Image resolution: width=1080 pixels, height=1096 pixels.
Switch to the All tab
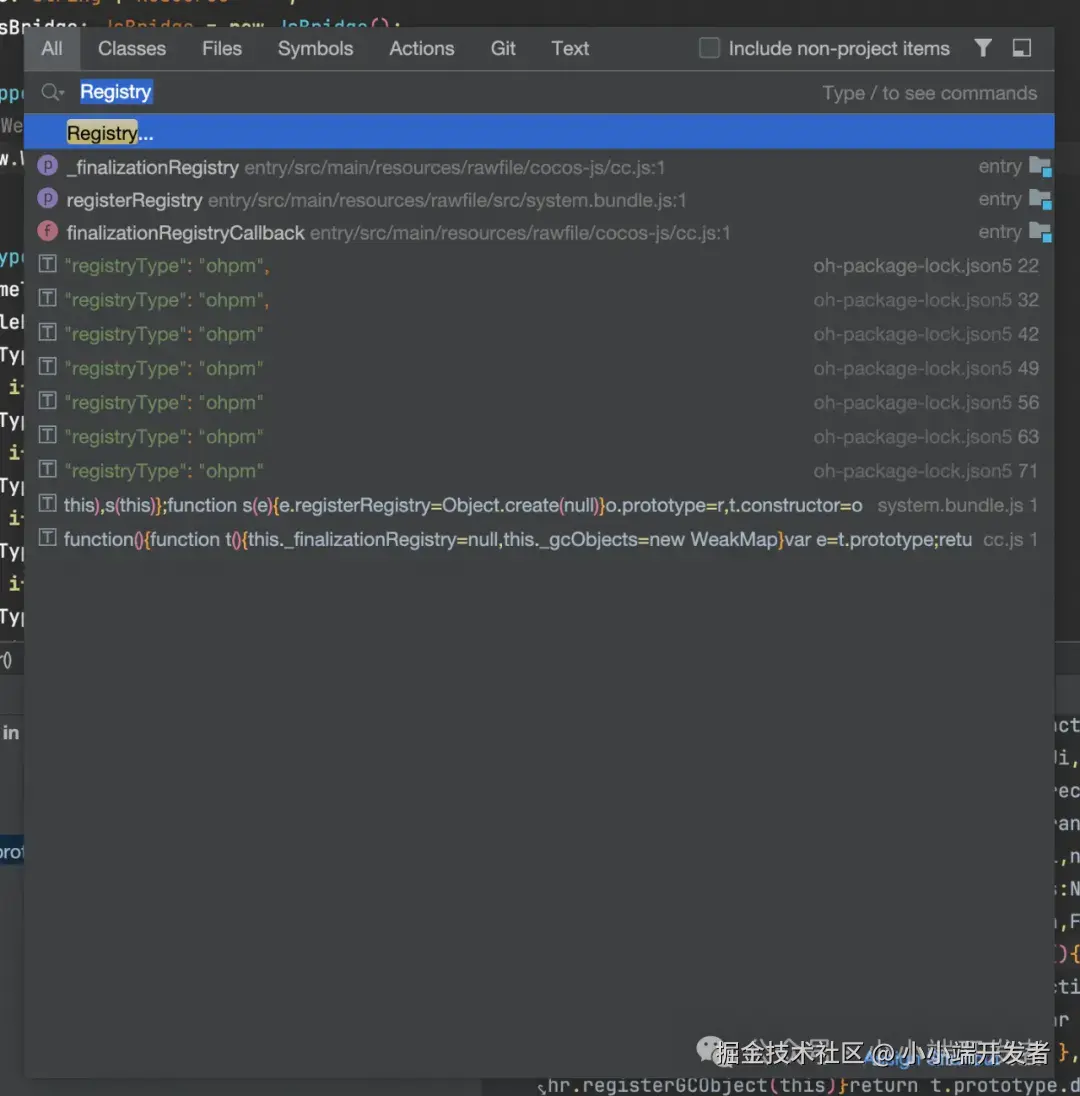pyautogui.click(x=52, y=48)
